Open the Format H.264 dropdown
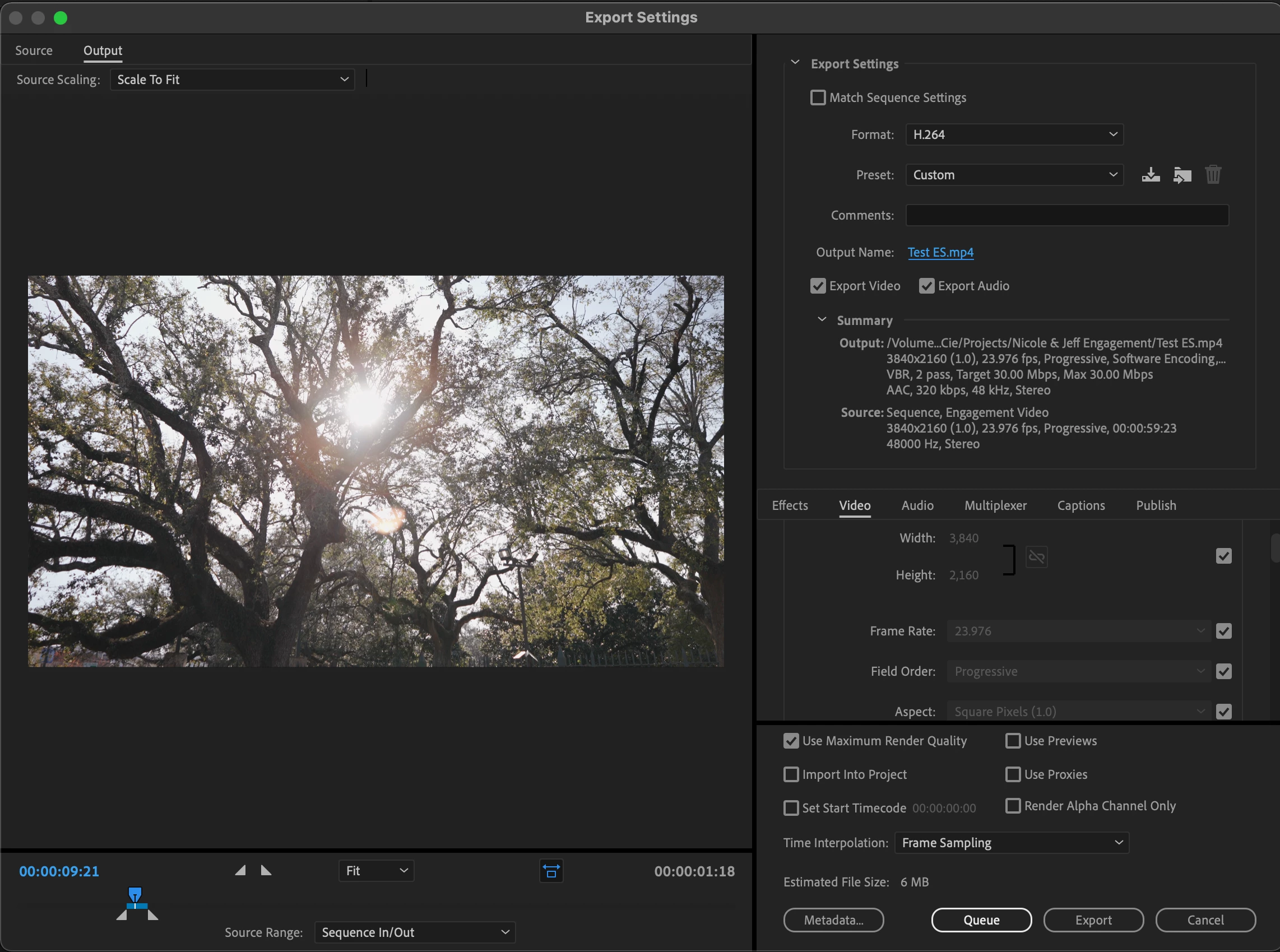Screen dimensions: 1280x952 [1014, 134]
